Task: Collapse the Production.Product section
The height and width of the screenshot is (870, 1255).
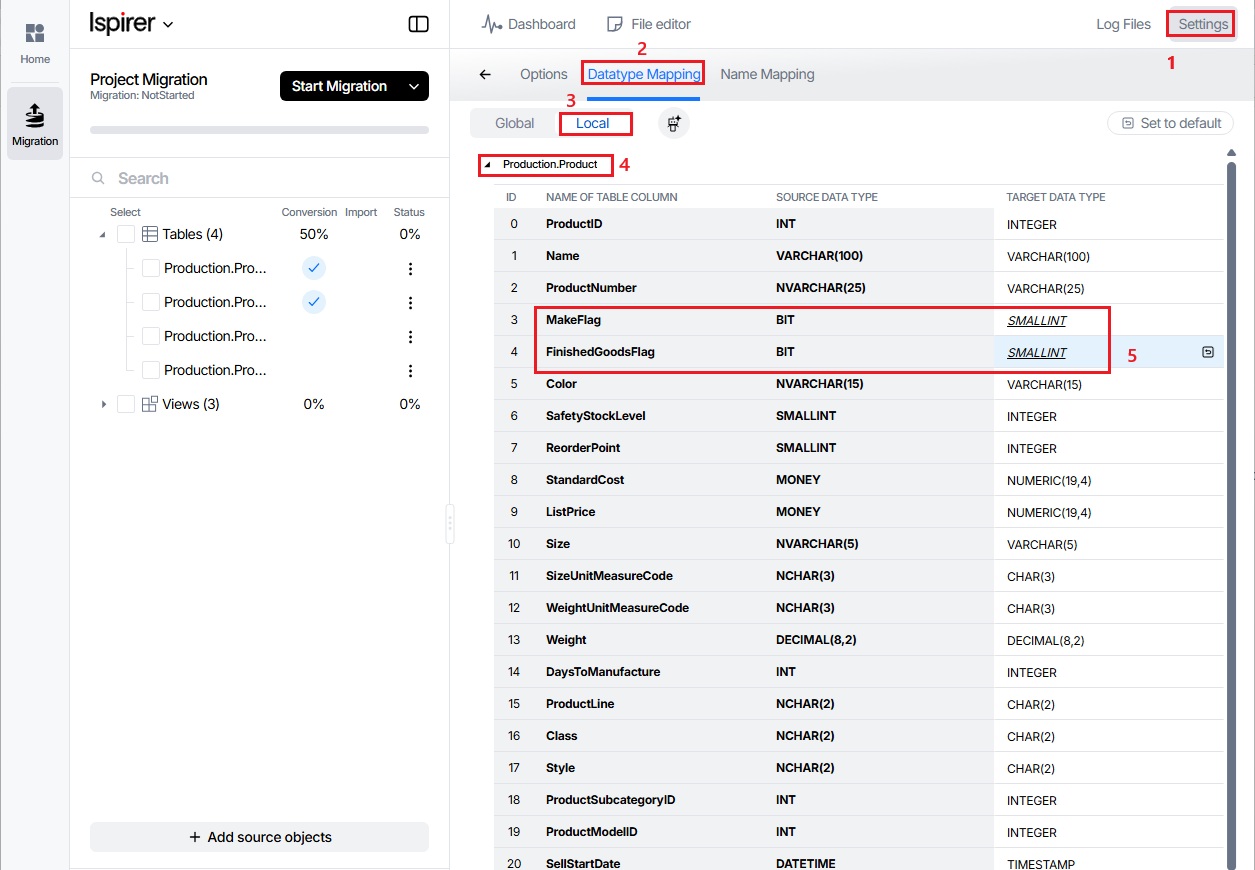Action: click(x=487, y=165)
